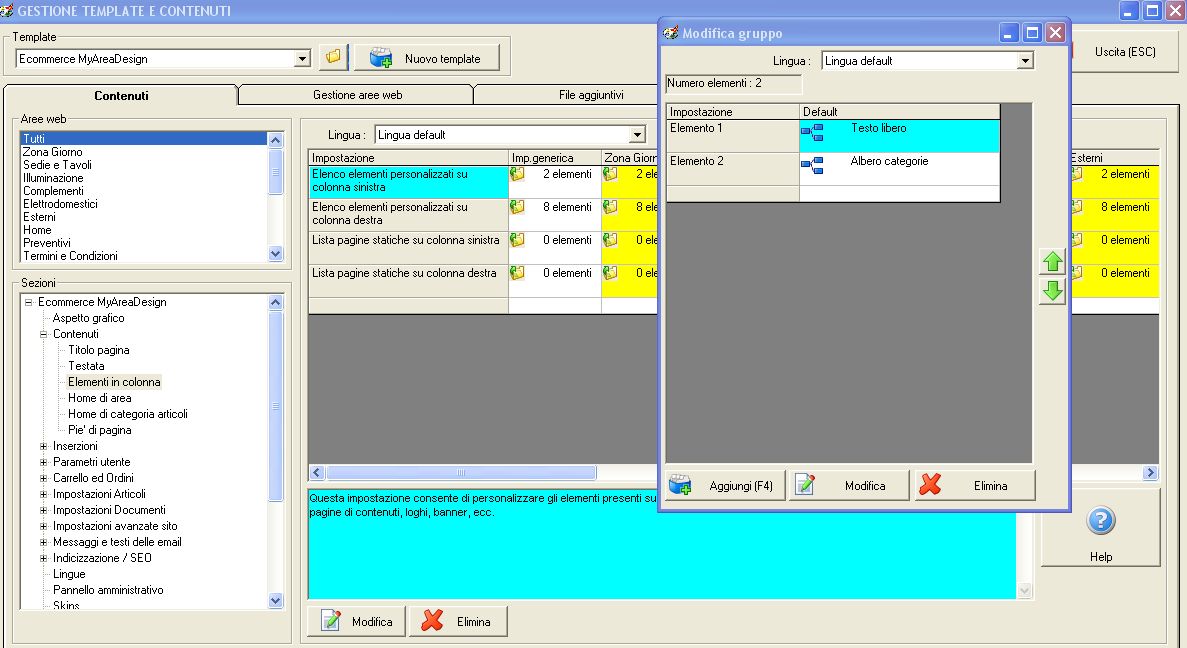Expand the Parametri utente node
This screenshot has height=648, width=1187.
(x=43, y=462)
